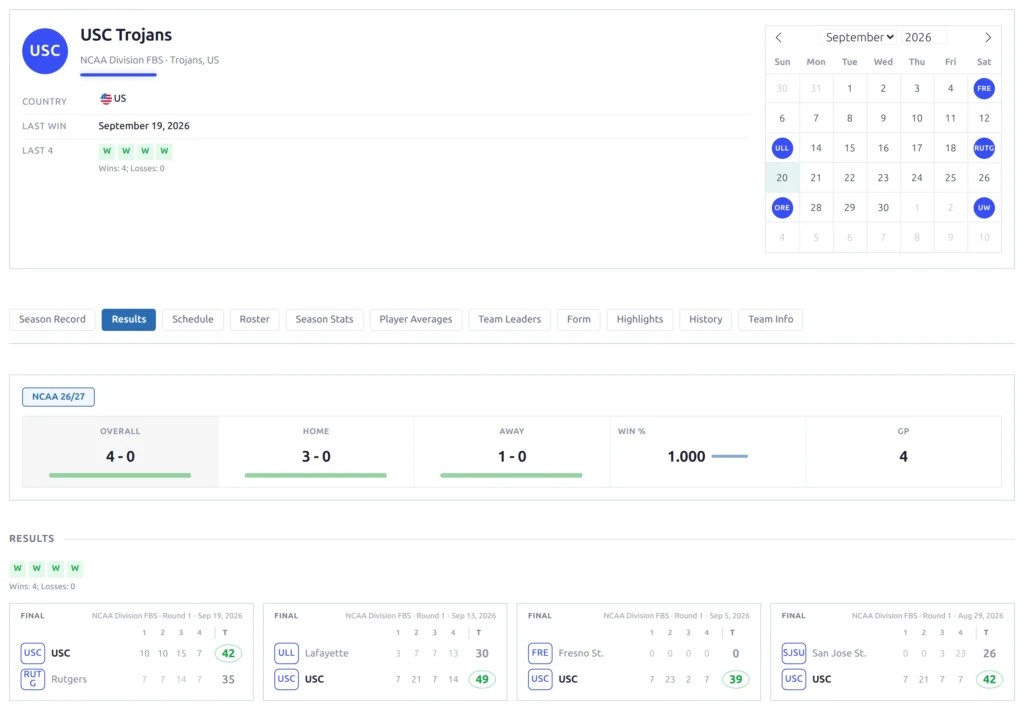Select September 15 in the calendar
This screenshot has width=1024, height=710.
click(849, 148)
